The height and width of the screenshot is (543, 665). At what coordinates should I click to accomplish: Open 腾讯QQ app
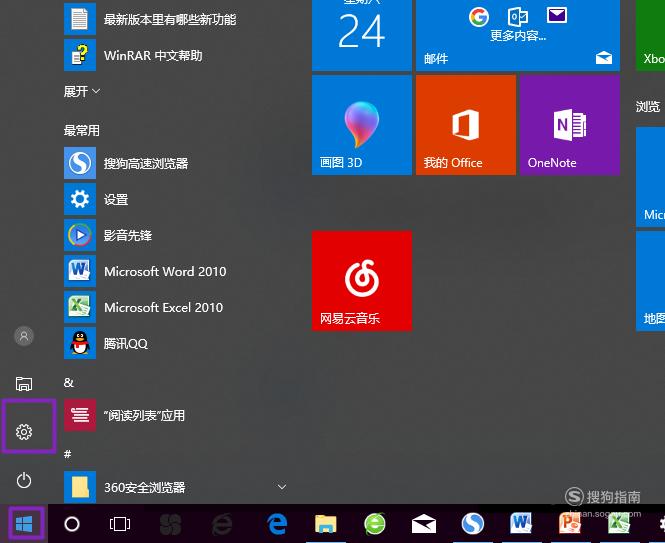175,343
